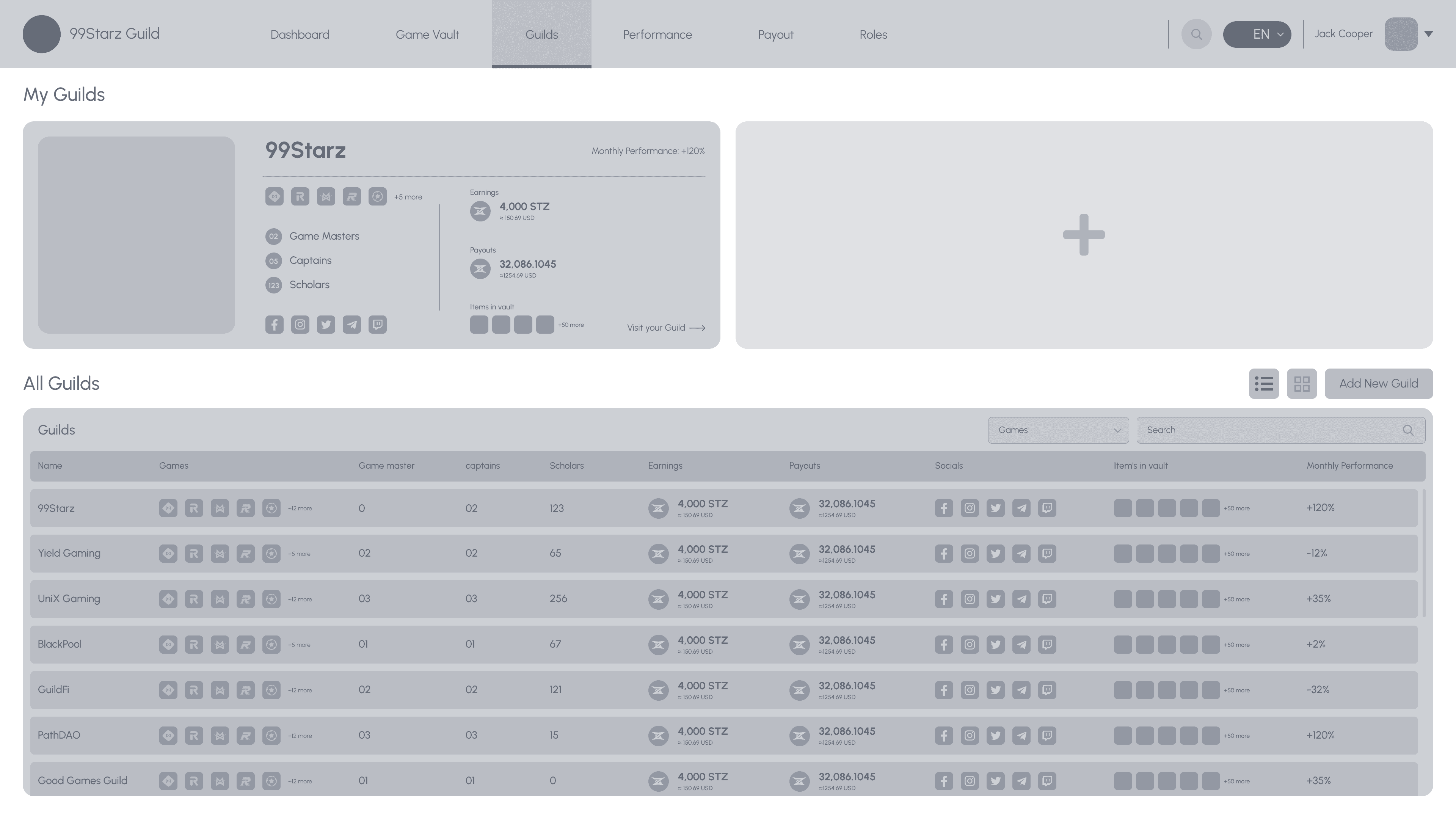1456x819 pixels.
Task: Click the Payouts column header
Action: [804, 466]
